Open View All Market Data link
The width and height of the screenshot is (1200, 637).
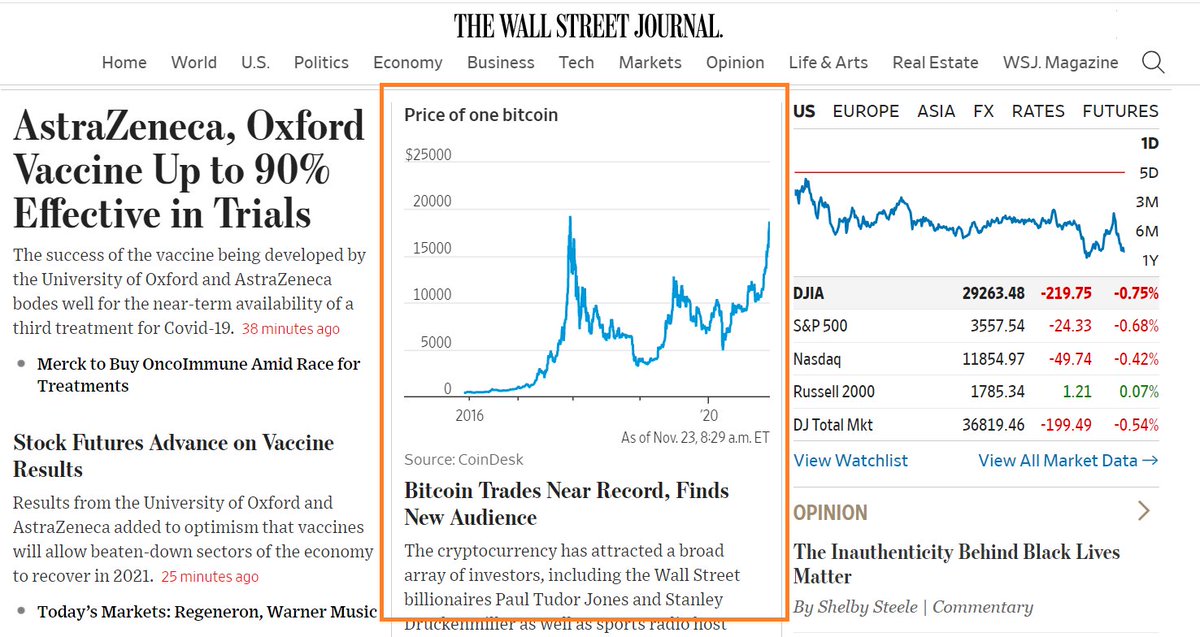coord(1068,460)
